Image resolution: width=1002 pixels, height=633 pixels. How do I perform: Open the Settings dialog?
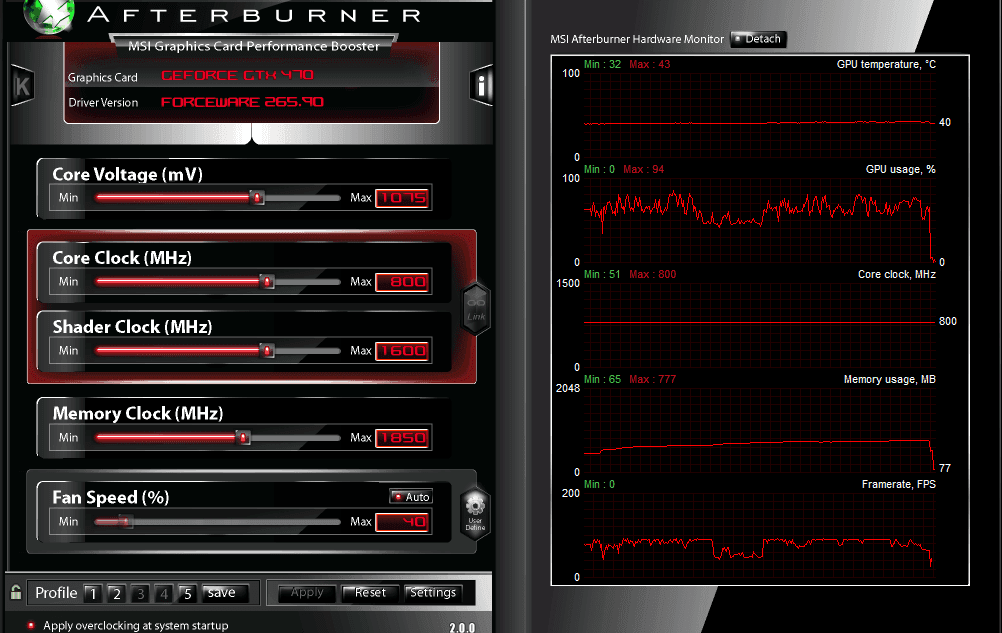pyautogui.click(x=433, y=593)
